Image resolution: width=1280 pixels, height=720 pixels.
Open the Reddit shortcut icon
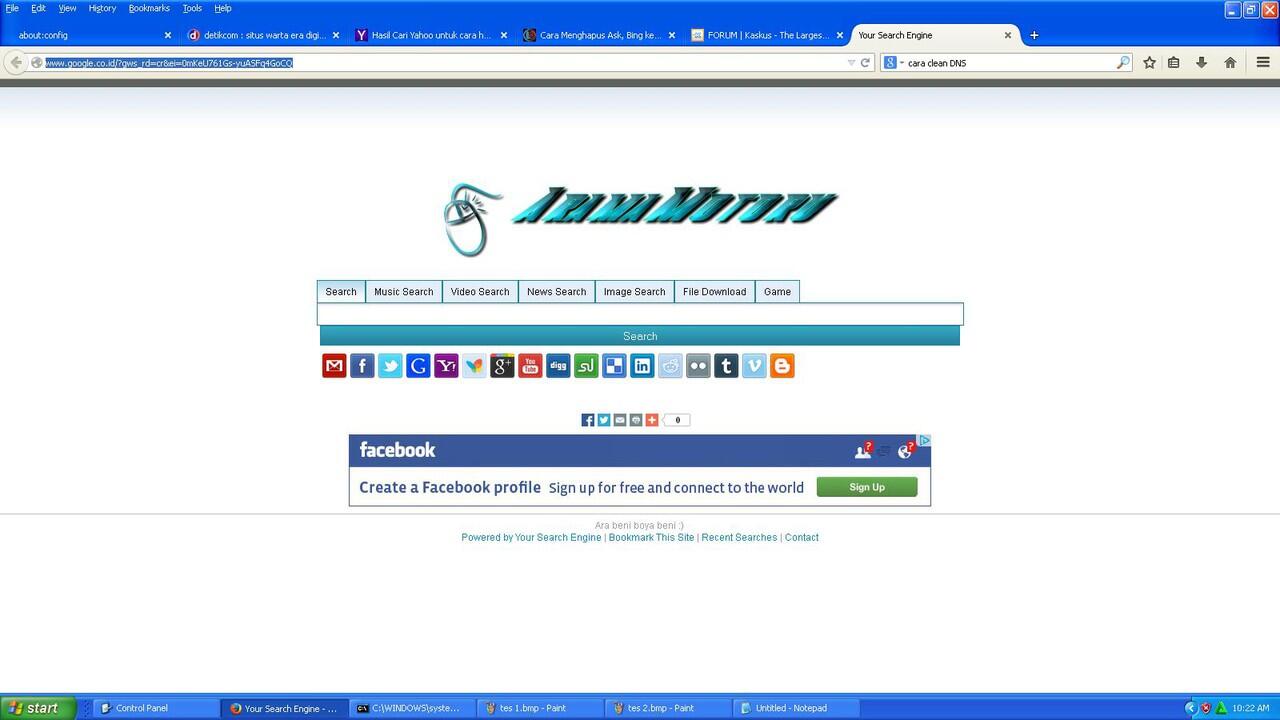click(670, 366)
